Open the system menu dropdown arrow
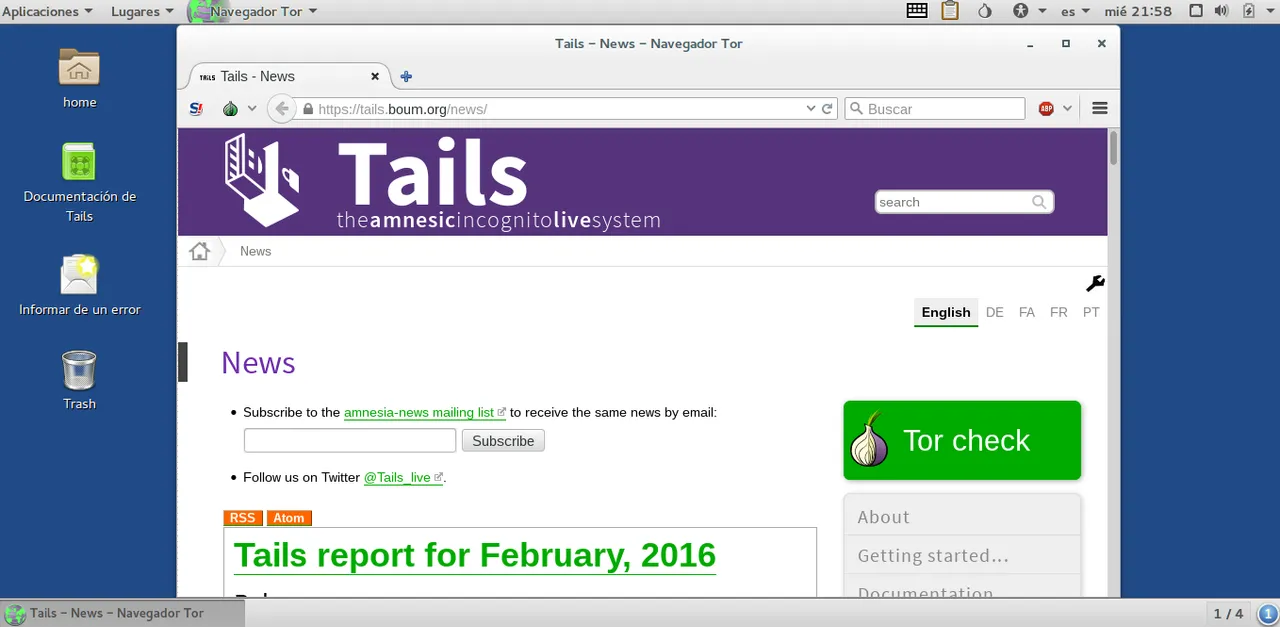 tap(1269, 11)
